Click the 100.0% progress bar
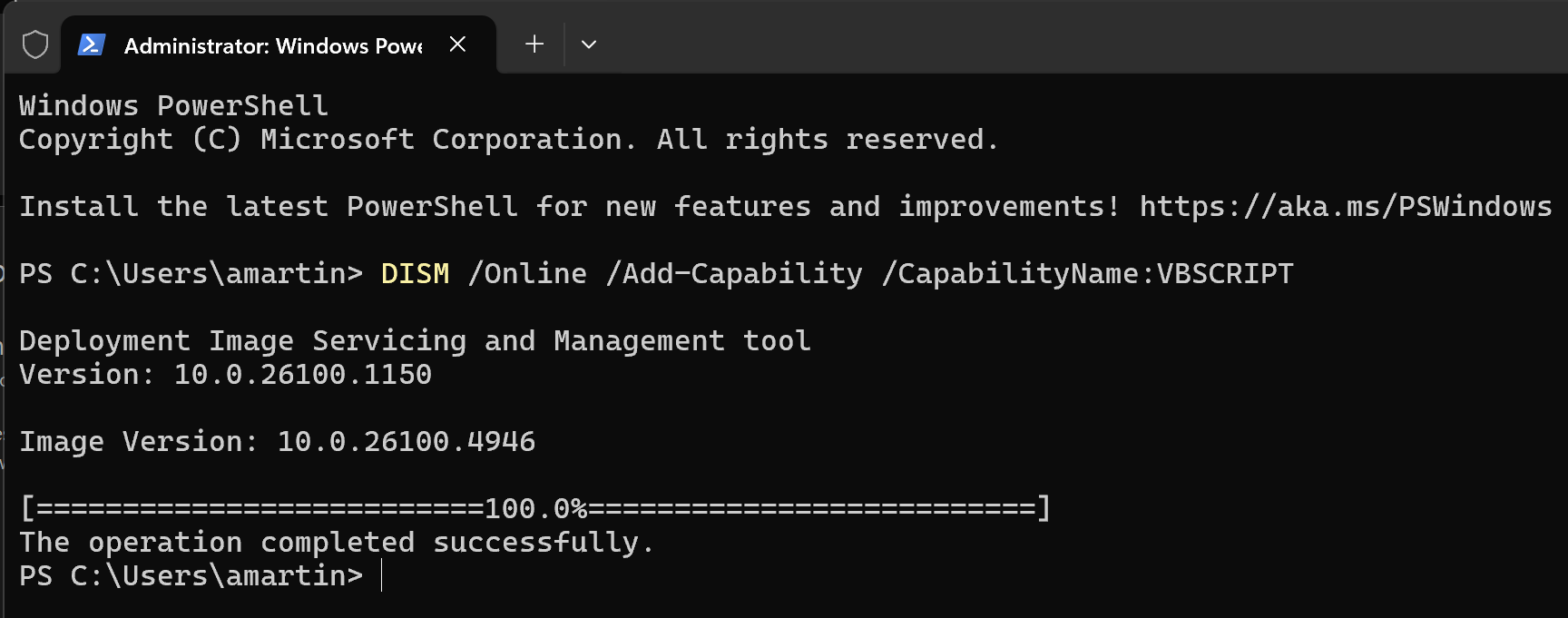1568x618 pixels. (x=535, y=508)
